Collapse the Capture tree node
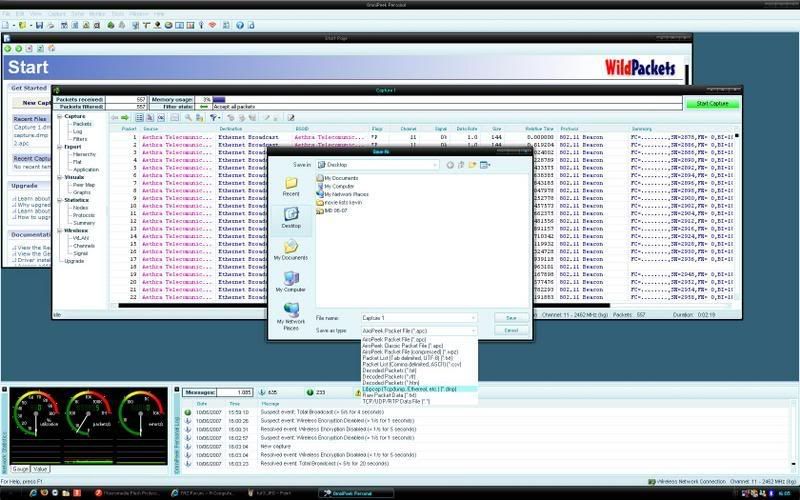Screen dimensions: 800x500 (x=59, y=116)
